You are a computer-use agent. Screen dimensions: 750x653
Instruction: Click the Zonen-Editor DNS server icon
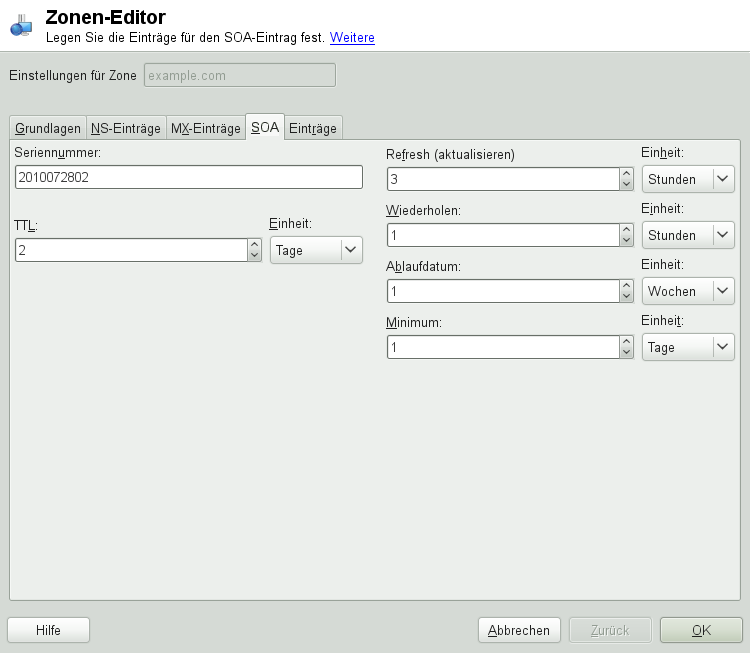[x=21, y=26]
